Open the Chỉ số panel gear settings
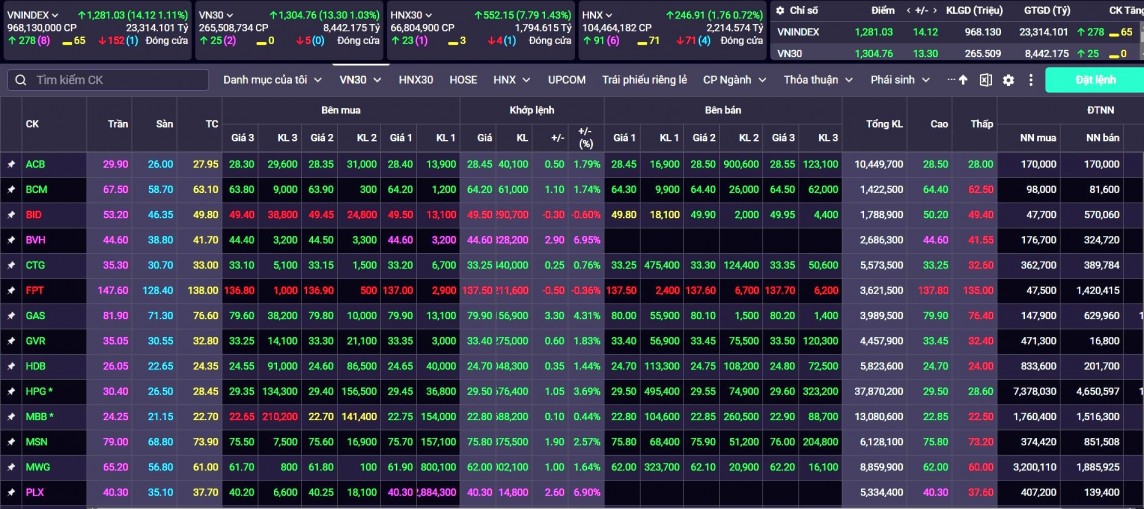 [780, 11]
